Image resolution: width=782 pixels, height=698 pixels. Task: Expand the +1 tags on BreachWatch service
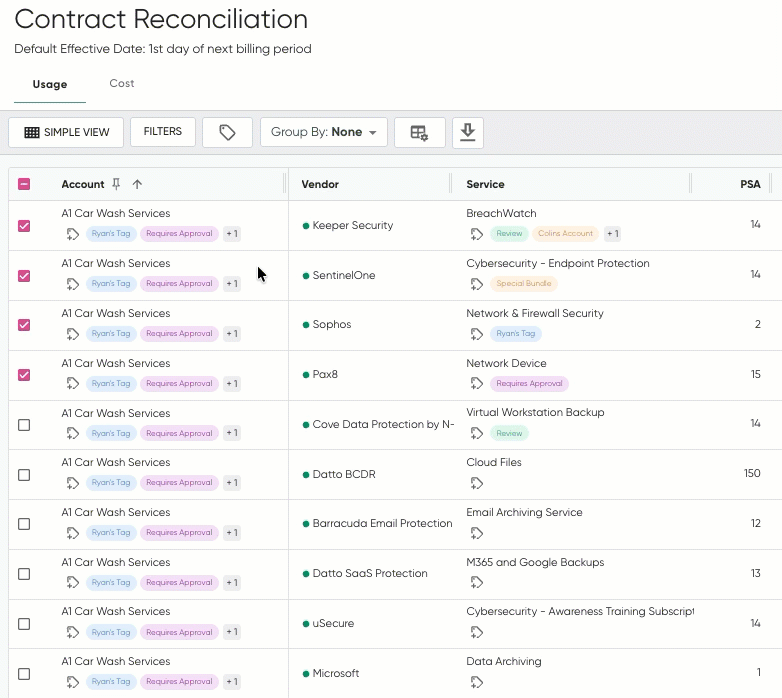click(611, 234)
